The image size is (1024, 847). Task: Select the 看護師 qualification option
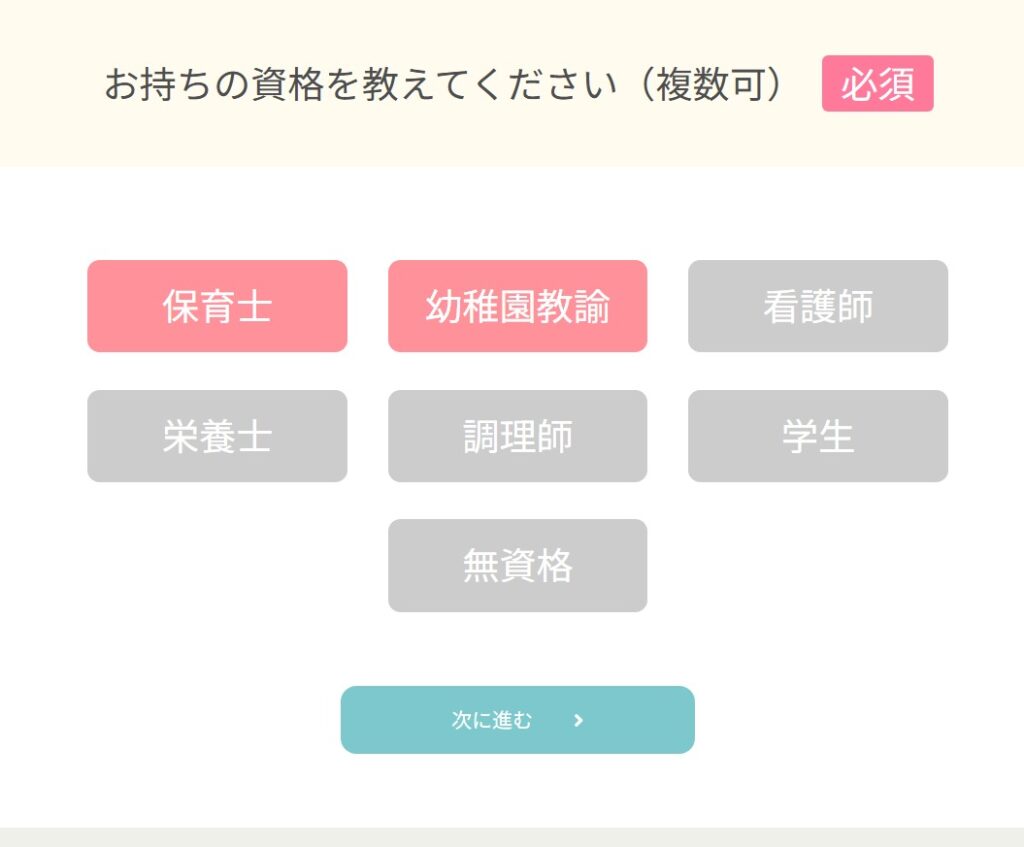(817, 306)
